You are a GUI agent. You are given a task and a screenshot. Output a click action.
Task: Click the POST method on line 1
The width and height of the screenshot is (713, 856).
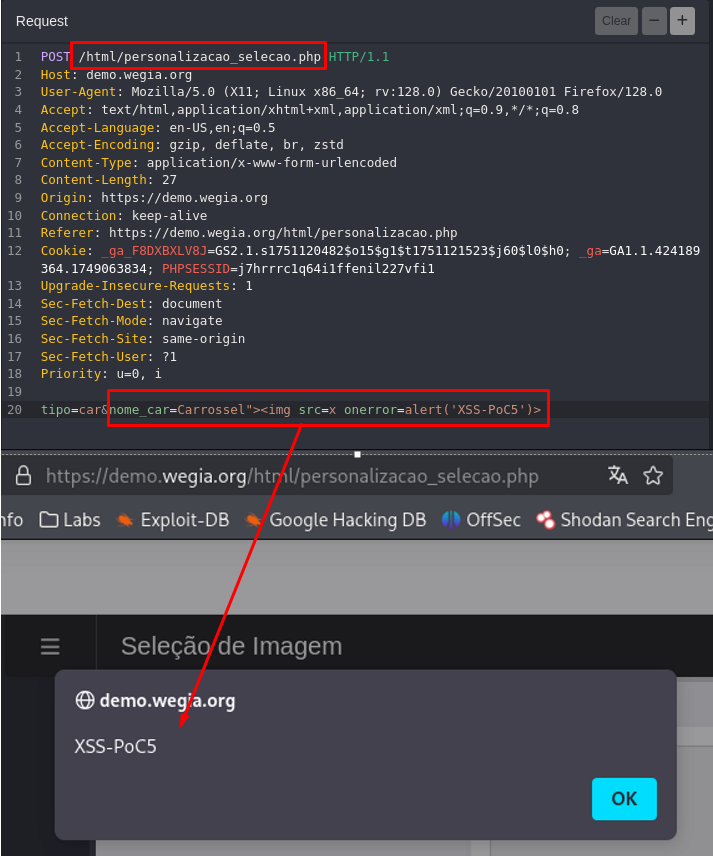pos(55,57)
